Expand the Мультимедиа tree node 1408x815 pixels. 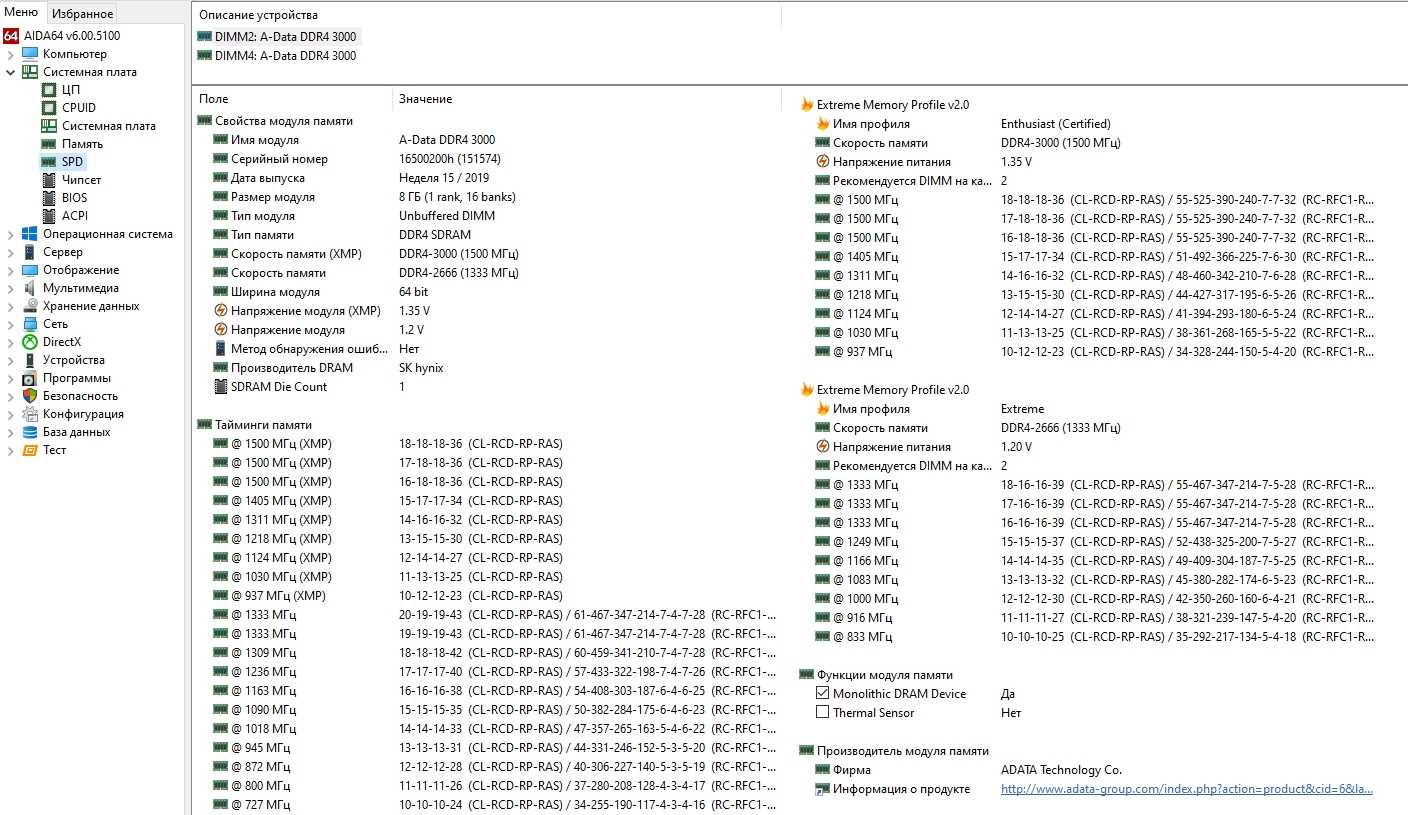click(11, 288)
